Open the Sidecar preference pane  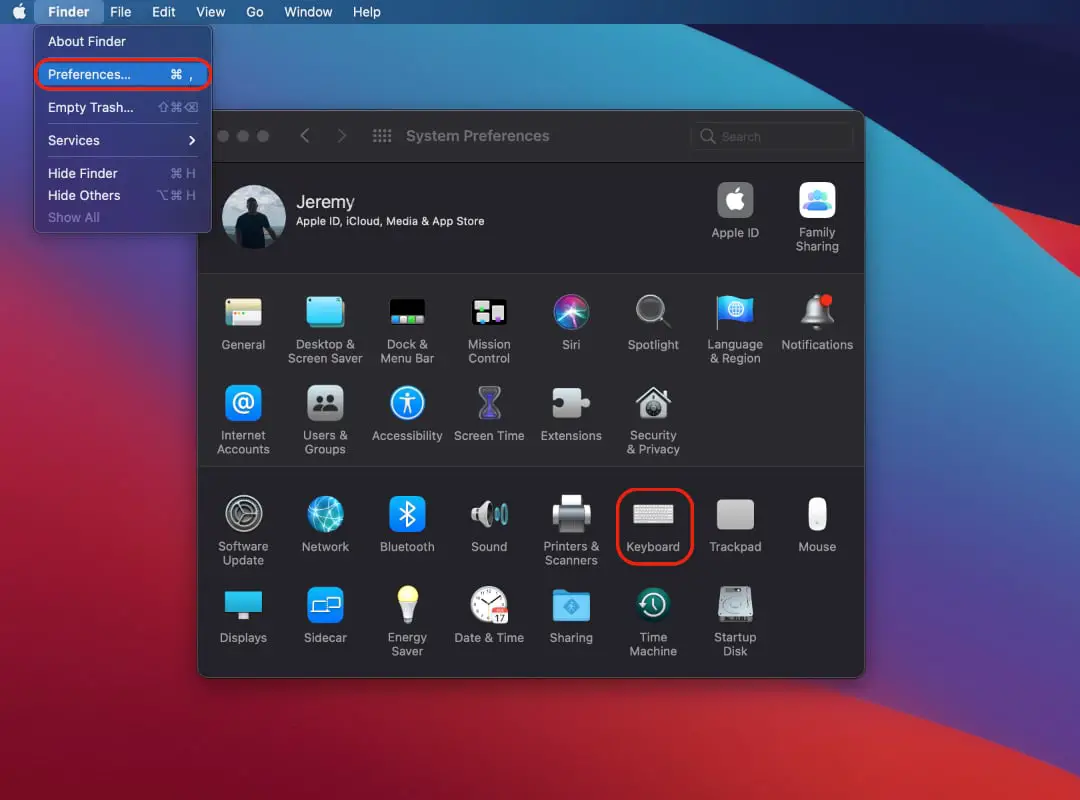click(325, 616)
